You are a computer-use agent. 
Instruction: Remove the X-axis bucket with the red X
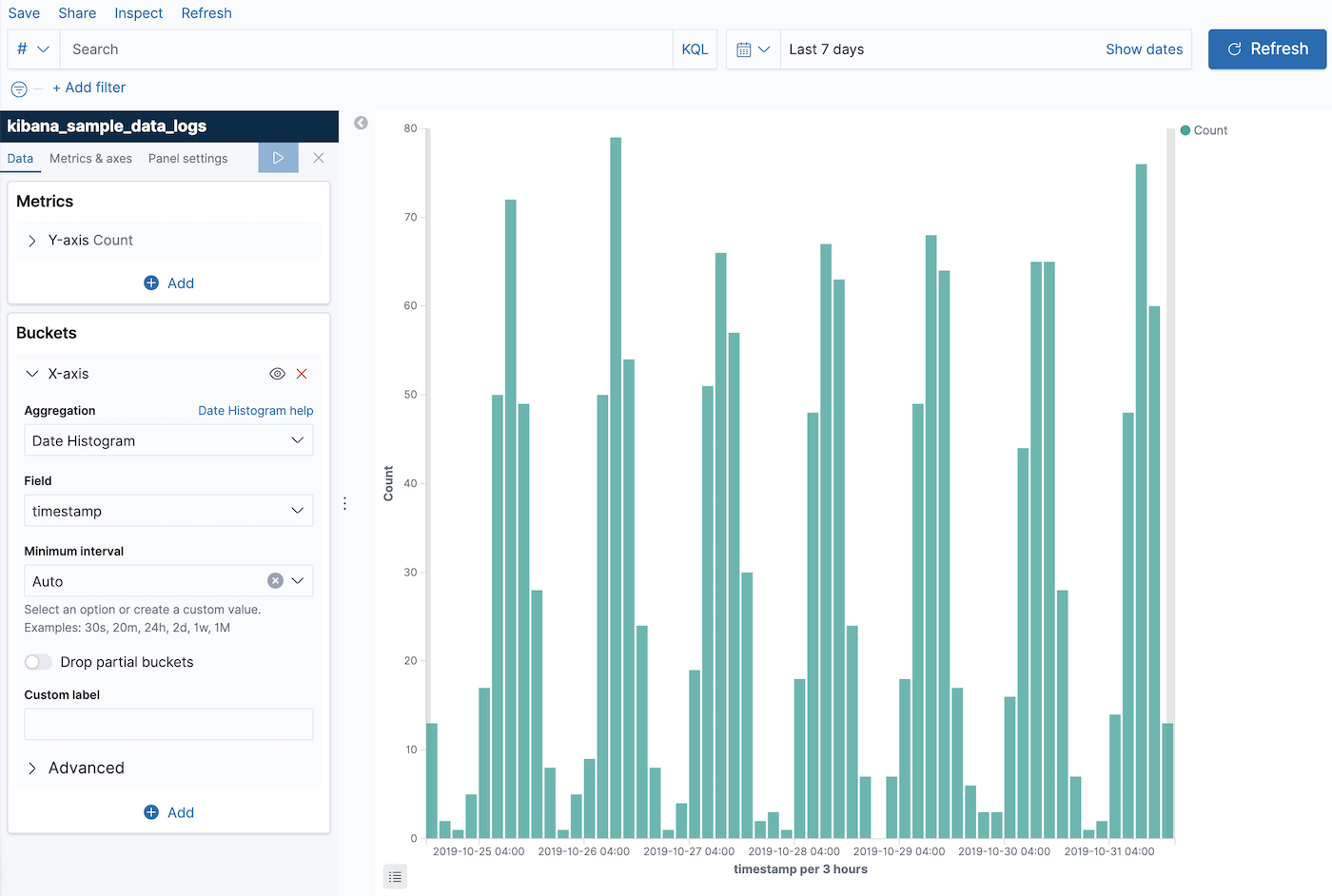[302, 374]
